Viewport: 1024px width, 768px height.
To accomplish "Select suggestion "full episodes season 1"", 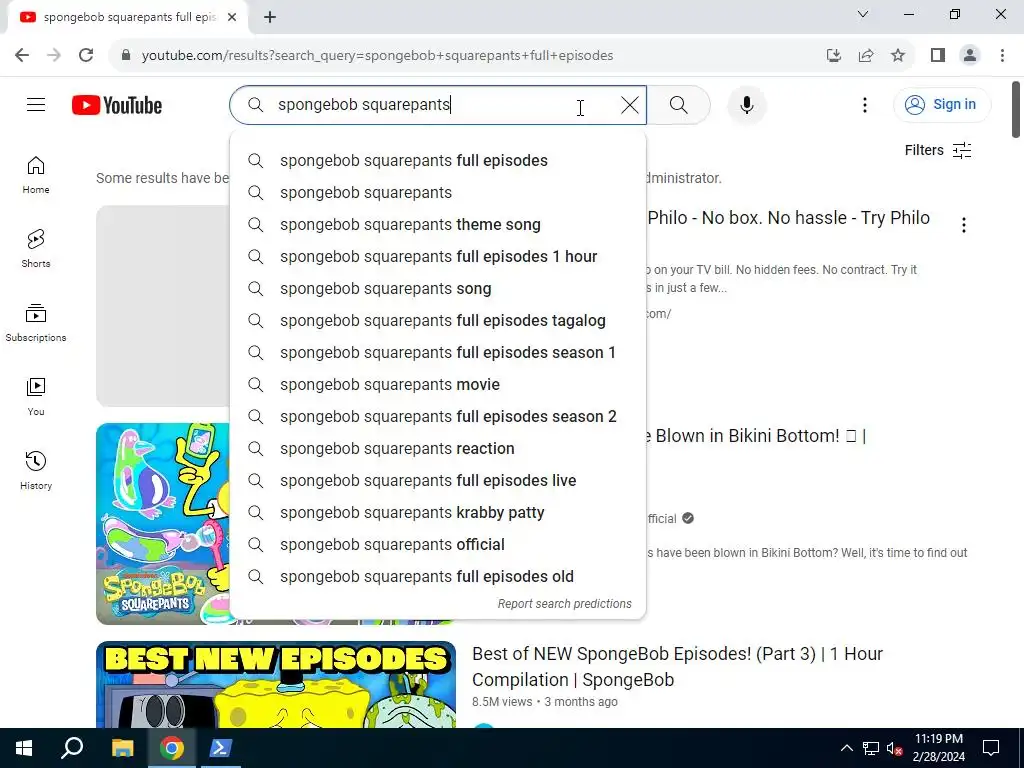I will 438,353.
